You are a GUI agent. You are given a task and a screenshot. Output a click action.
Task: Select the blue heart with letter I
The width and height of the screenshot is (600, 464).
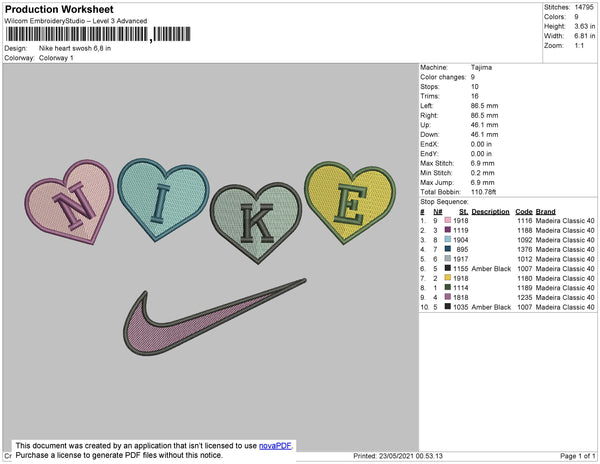163,199
